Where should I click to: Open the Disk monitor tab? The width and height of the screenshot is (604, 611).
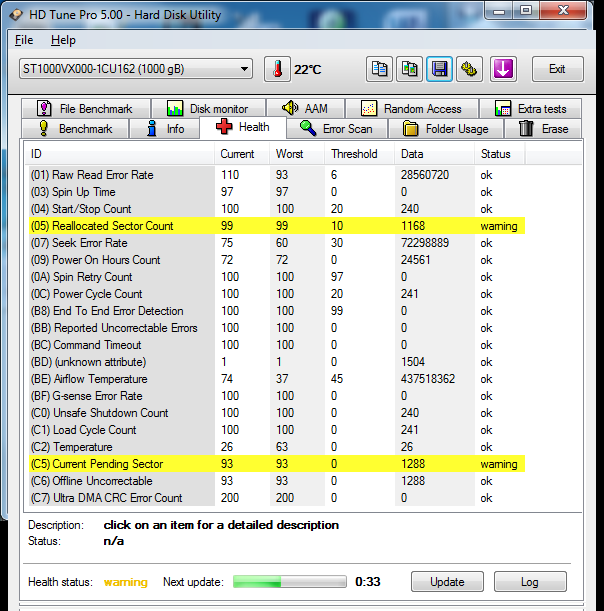(208, 109)
